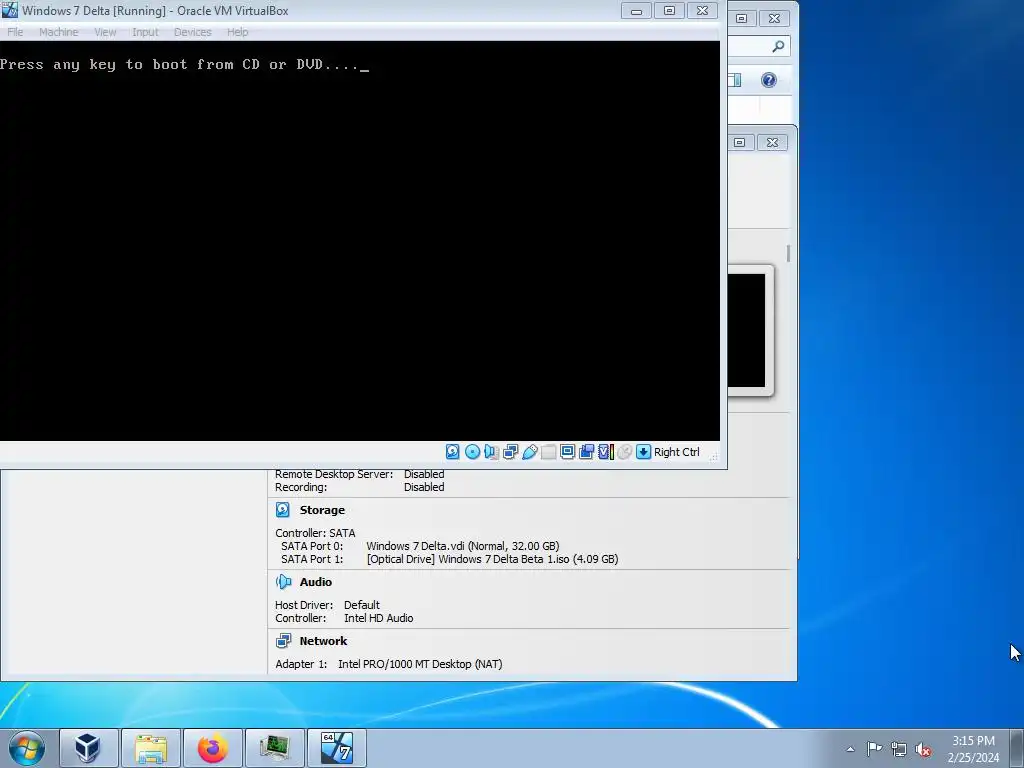The width and height of the screenshot is (1024, 768).
Task: Toggle the preview pane icon in Explorer window
Action: point(735,80)
